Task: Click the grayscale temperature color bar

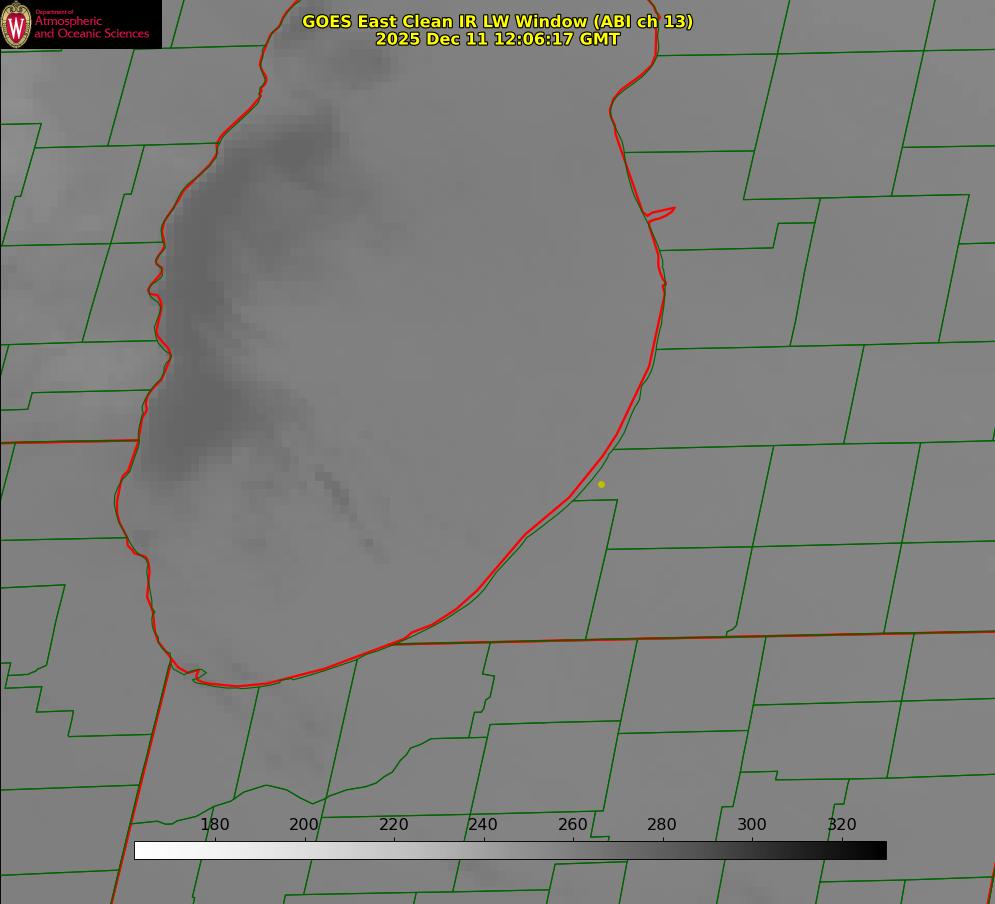Action: pos(510,850)
